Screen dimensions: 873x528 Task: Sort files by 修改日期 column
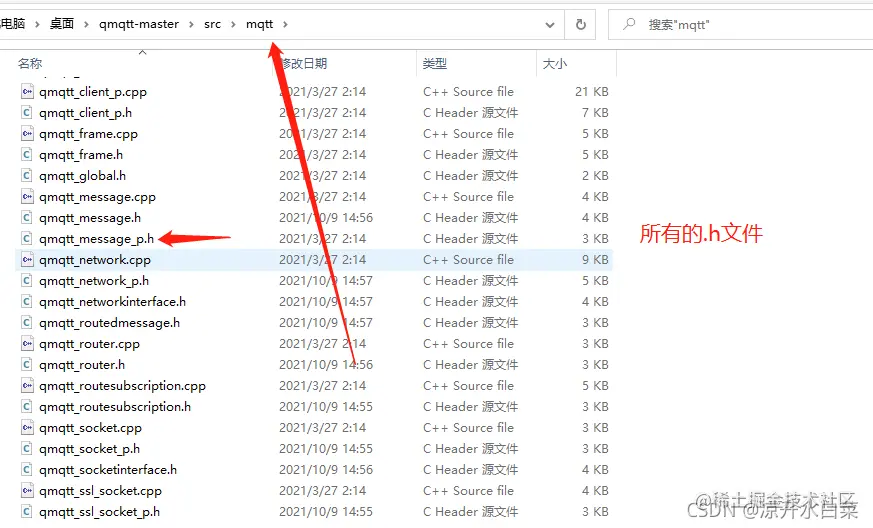303,63
